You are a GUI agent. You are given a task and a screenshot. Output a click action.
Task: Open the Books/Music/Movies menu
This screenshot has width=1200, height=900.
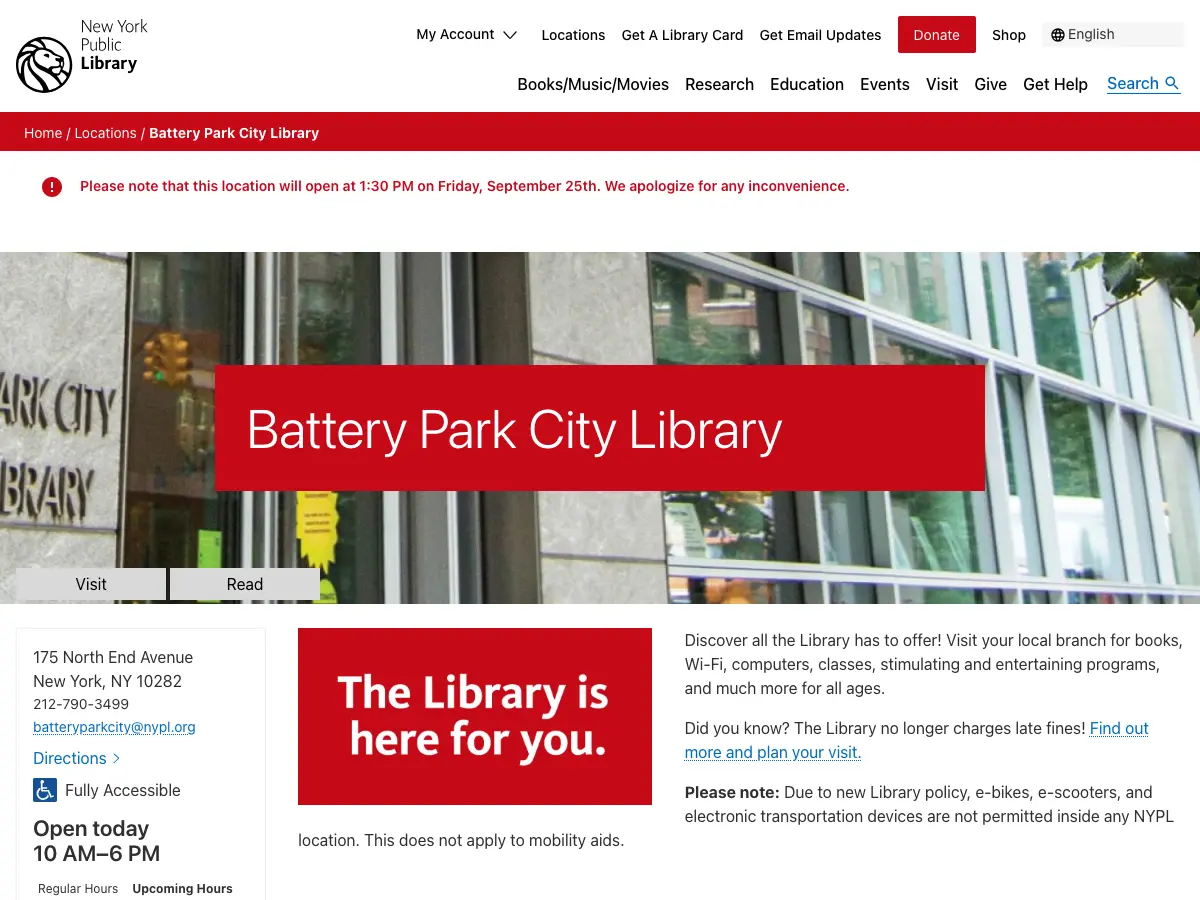click(x=593, y=84)
